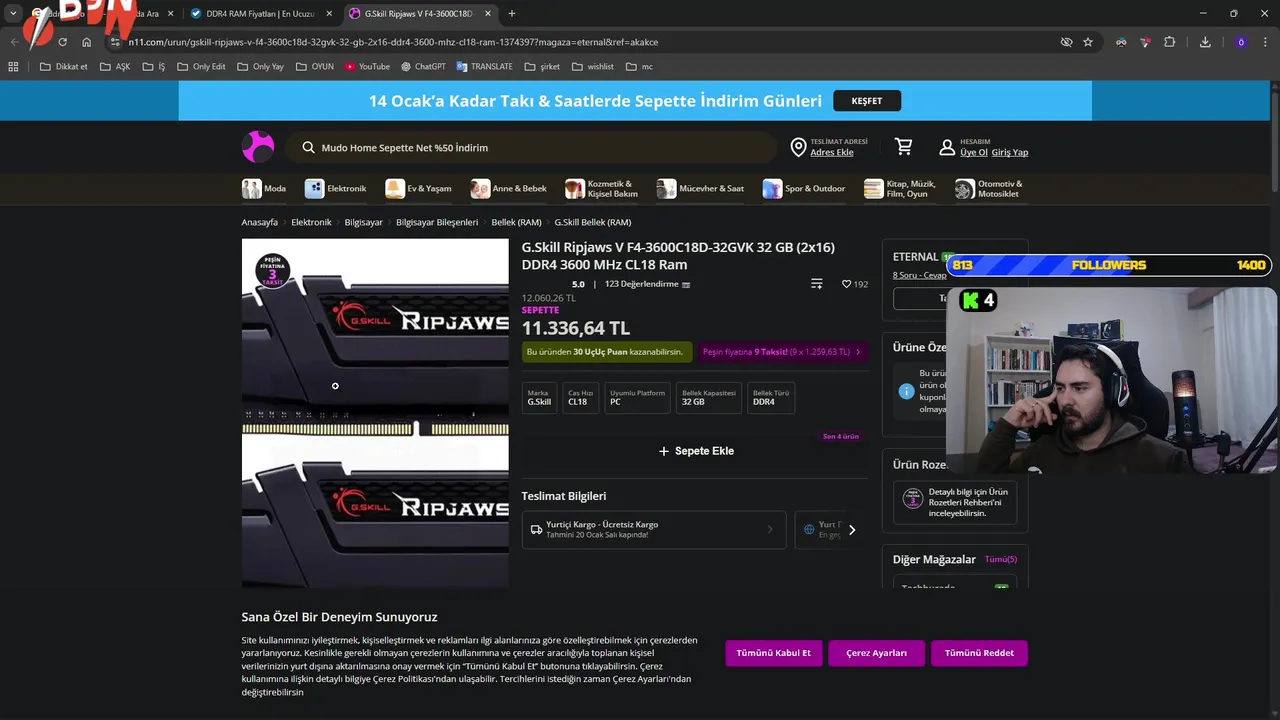
Task: Click the KEŞFET banner button
Action: [867, 101]
